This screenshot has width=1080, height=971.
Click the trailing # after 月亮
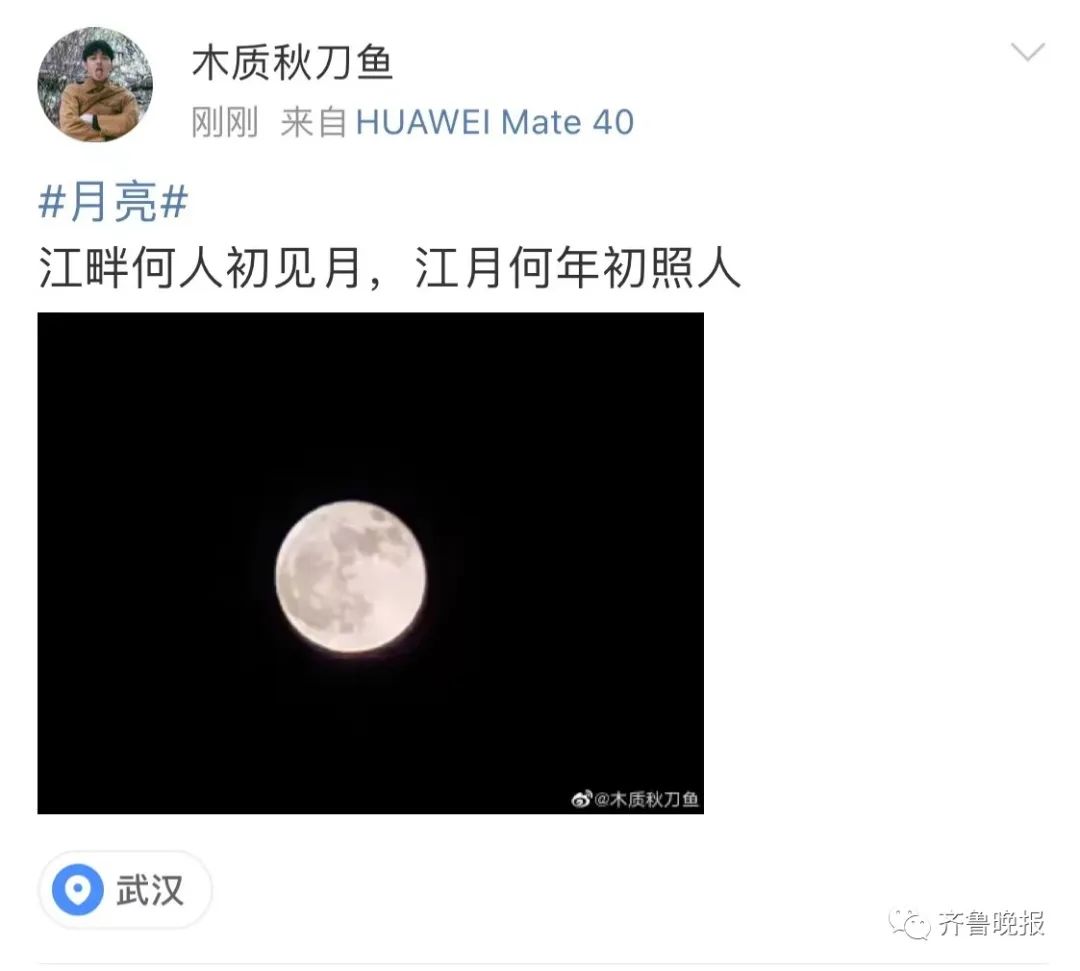coord(174,202)
